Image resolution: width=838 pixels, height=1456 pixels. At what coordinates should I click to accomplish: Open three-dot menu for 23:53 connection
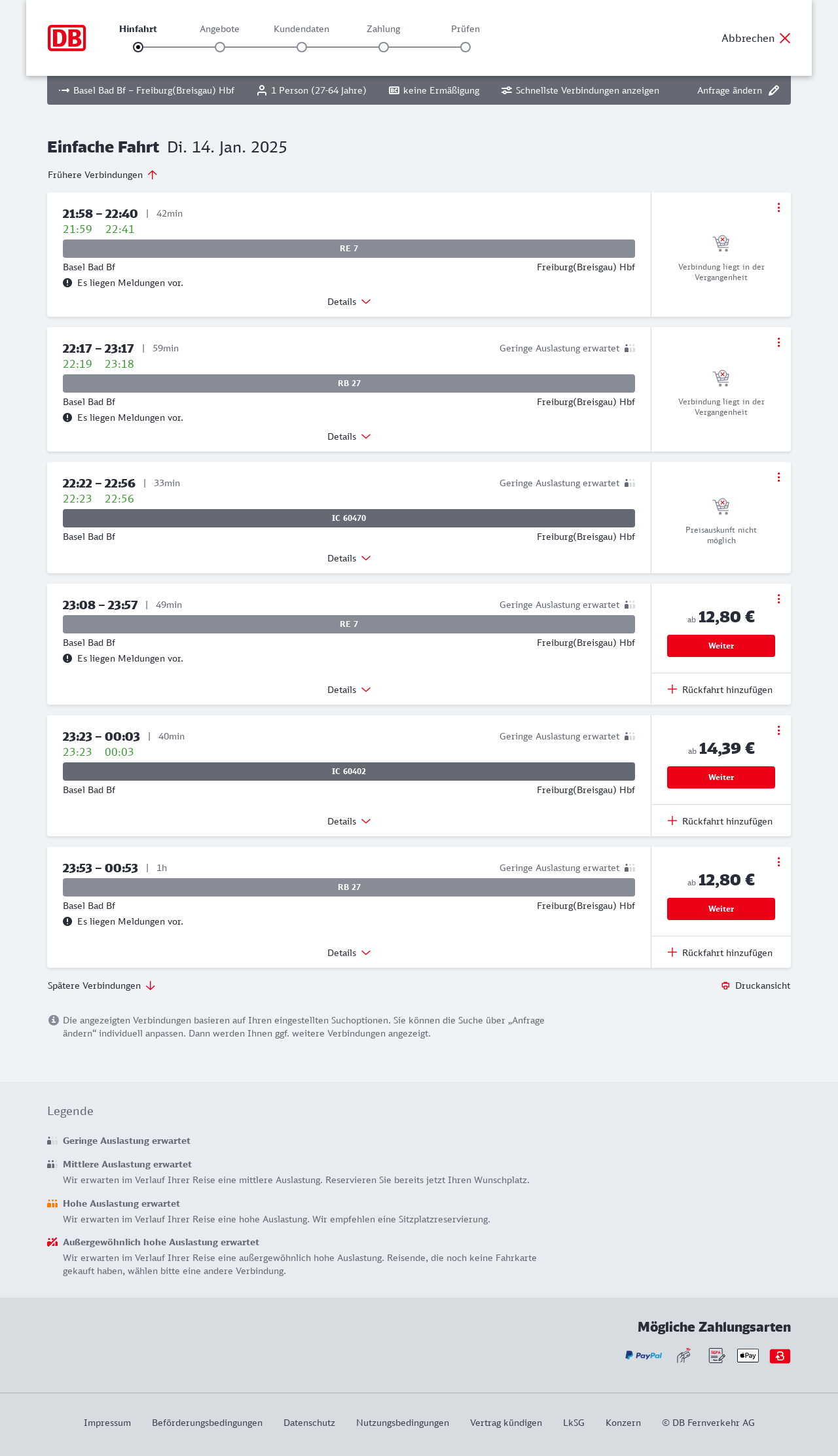pyautogui.click(x=778, y=862)
